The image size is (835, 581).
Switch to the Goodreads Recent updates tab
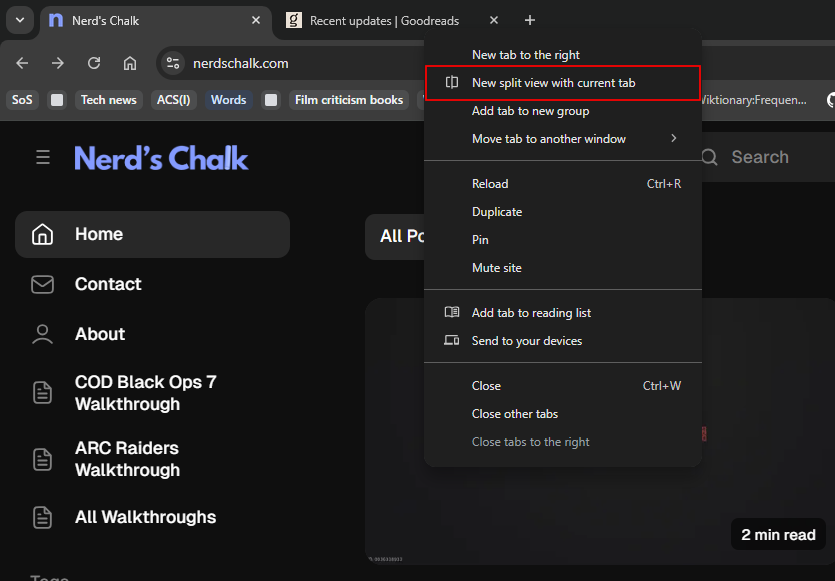click(384, 20)
